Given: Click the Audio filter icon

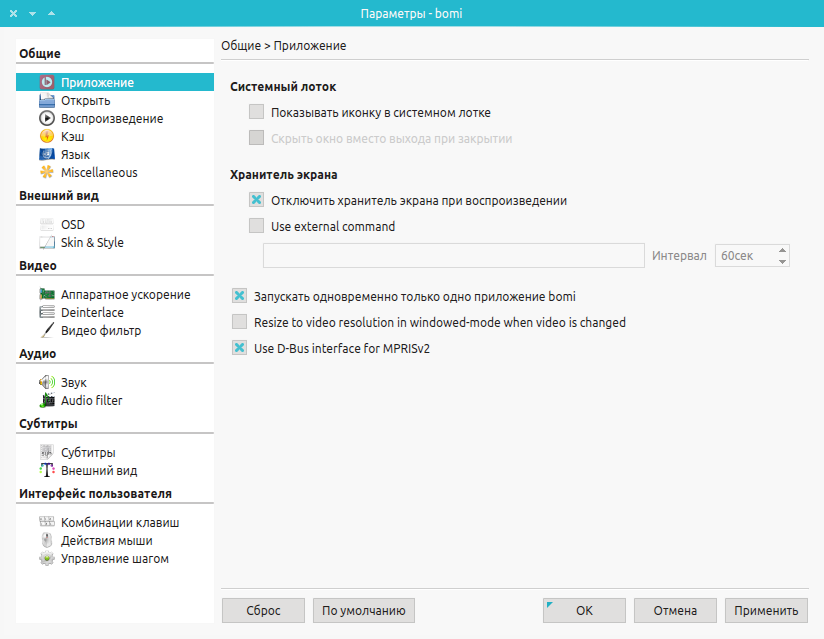Looking at the screenshot, I should [x=47, y=400].
